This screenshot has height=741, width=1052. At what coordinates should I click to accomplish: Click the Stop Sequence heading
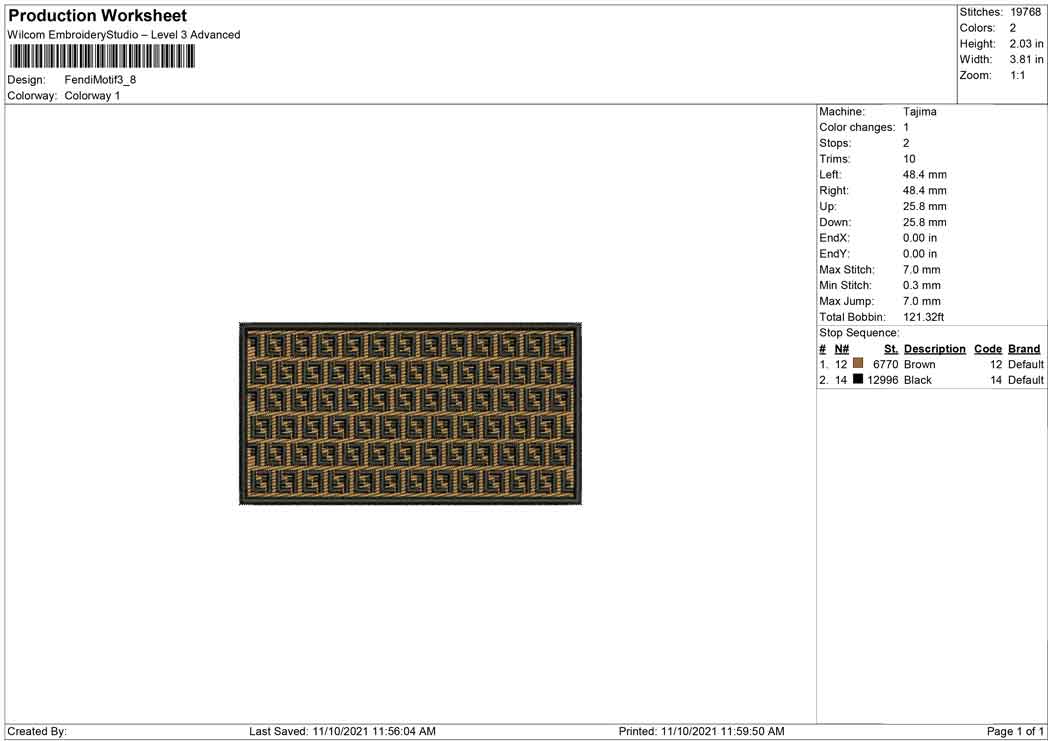859,333
